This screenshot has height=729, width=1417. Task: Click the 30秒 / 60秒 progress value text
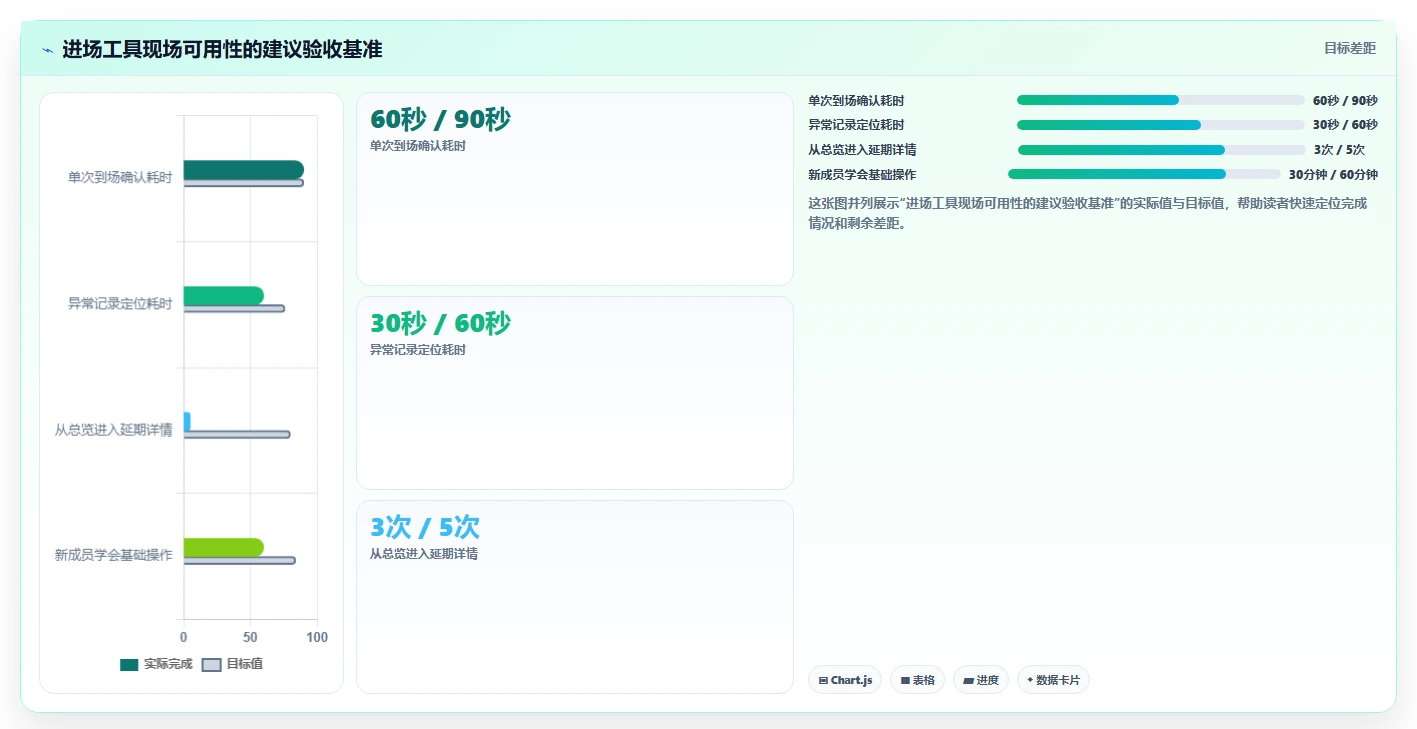(1345, 125)
